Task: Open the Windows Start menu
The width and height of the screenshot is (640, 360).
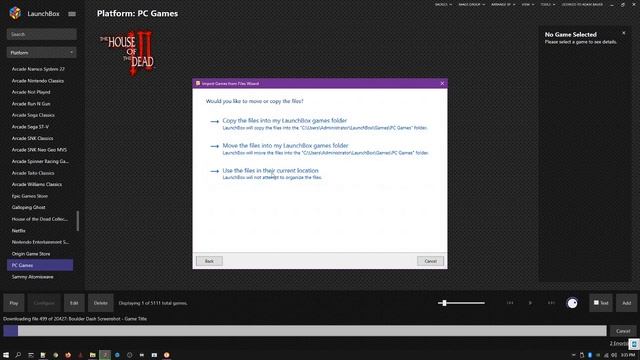Action: 6,355
